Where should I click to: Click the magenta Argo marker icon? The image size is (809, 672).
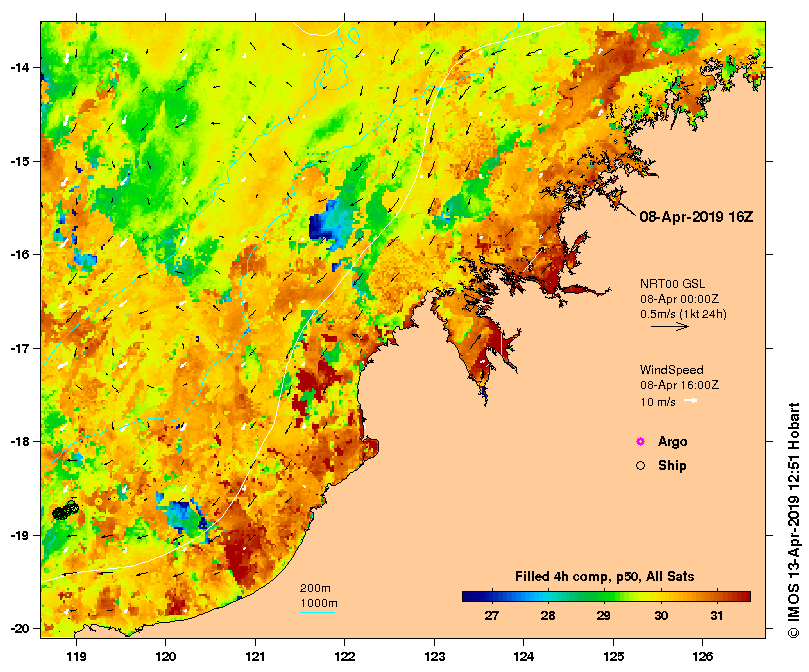[x=640, y=441]
